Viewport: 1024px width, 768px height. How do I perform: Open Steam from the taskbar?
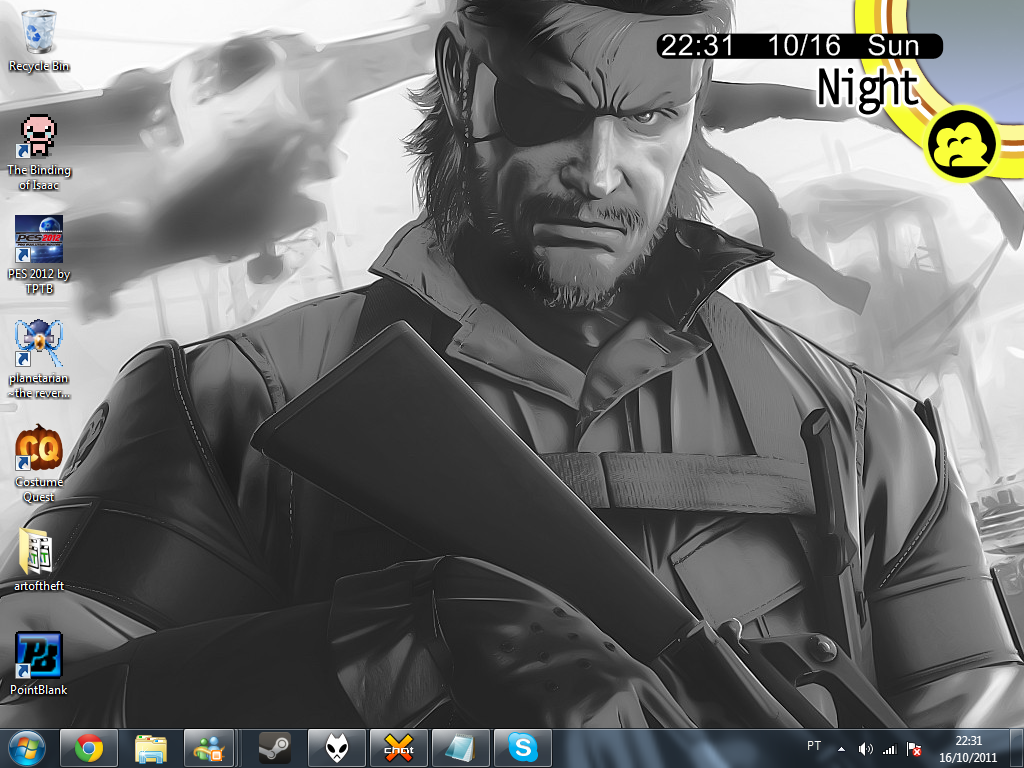click(x=275, y=748)
